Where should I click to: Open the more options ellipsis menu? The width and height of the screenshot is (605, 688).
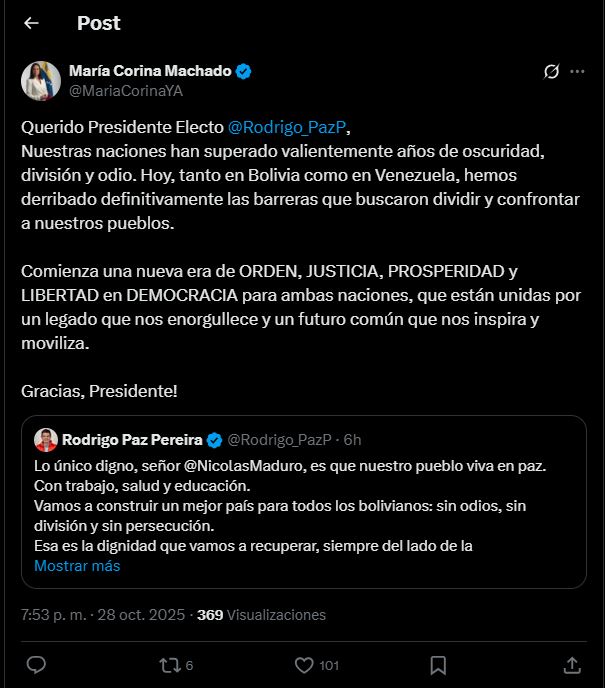point(578,72)
